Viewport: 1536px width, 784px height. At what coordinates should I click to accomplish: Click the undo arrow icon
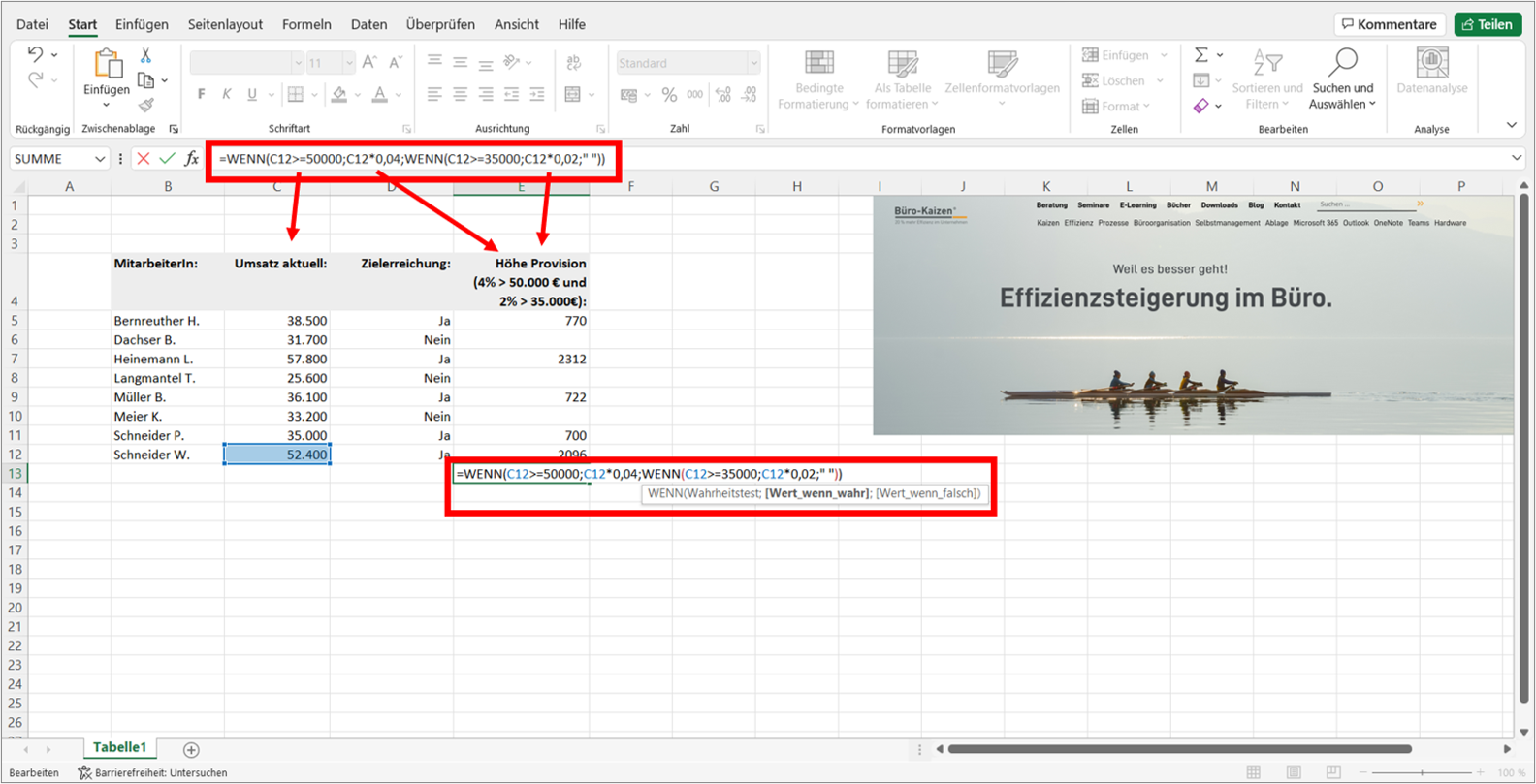35,54
